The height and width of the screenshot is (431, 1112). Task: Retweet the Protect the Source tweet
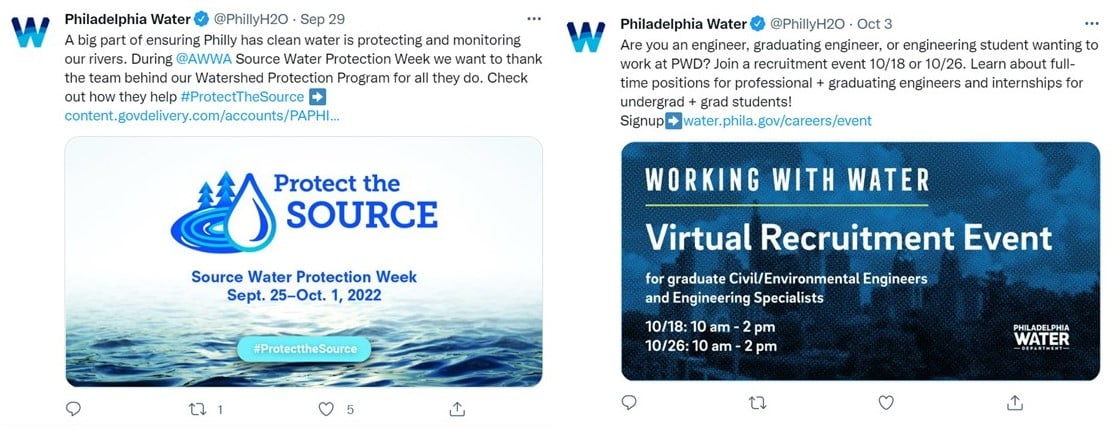pyautogui.click(x=199, y=408)
